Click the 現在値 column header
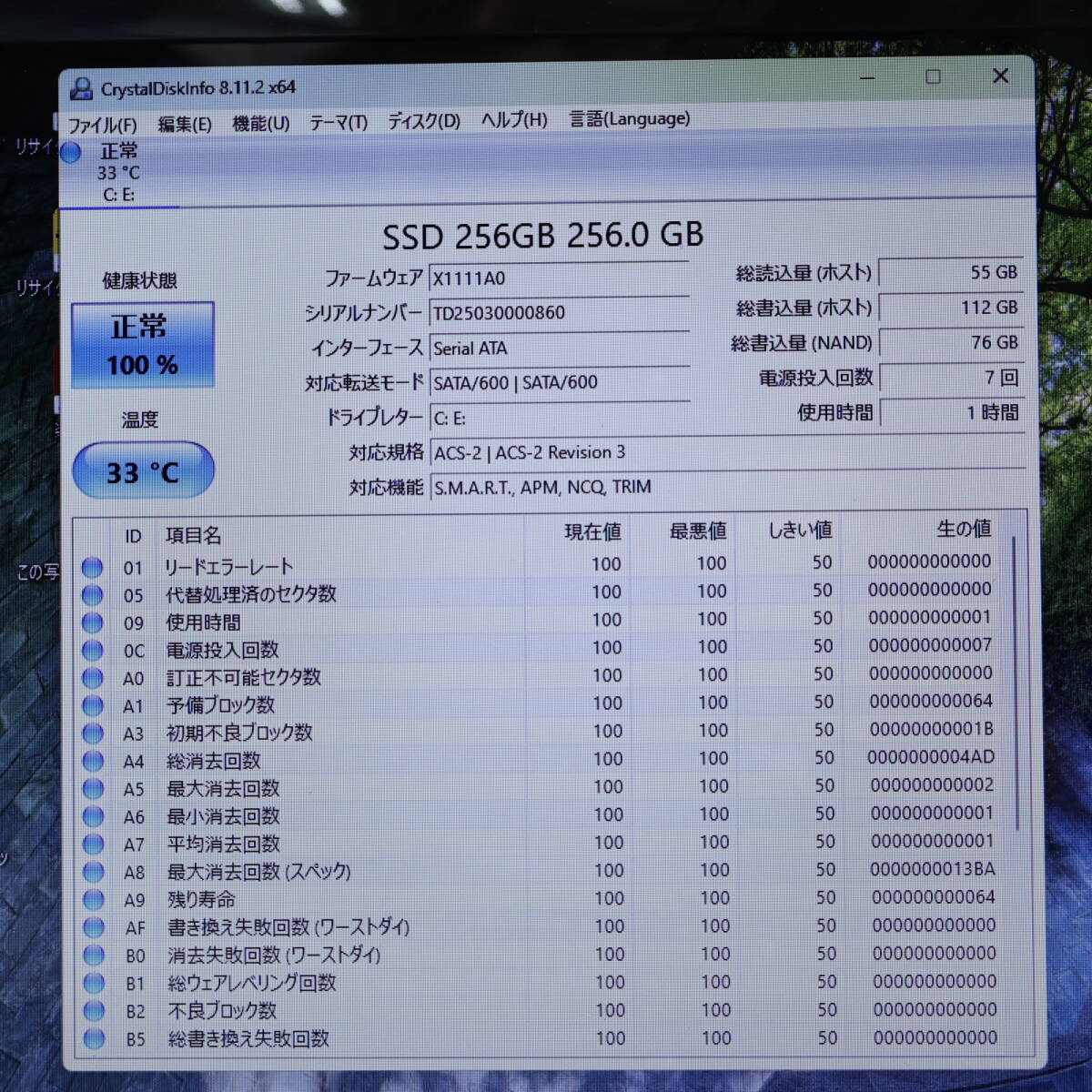The width and height of the screenshot is (1092, 1092). point(592,531)
